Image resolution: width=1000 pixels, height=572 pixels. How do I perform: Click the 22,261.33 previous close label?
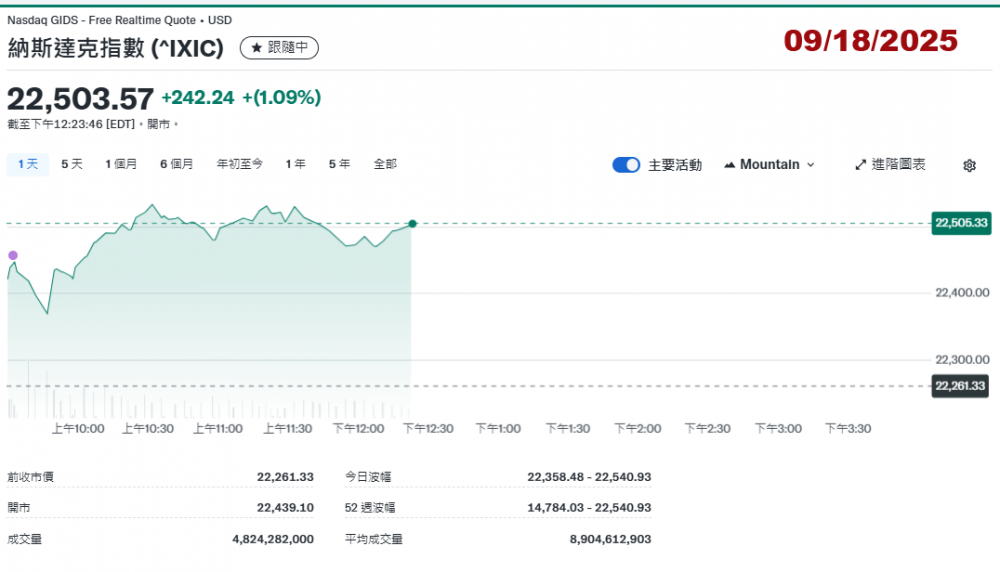coord(960,386)
